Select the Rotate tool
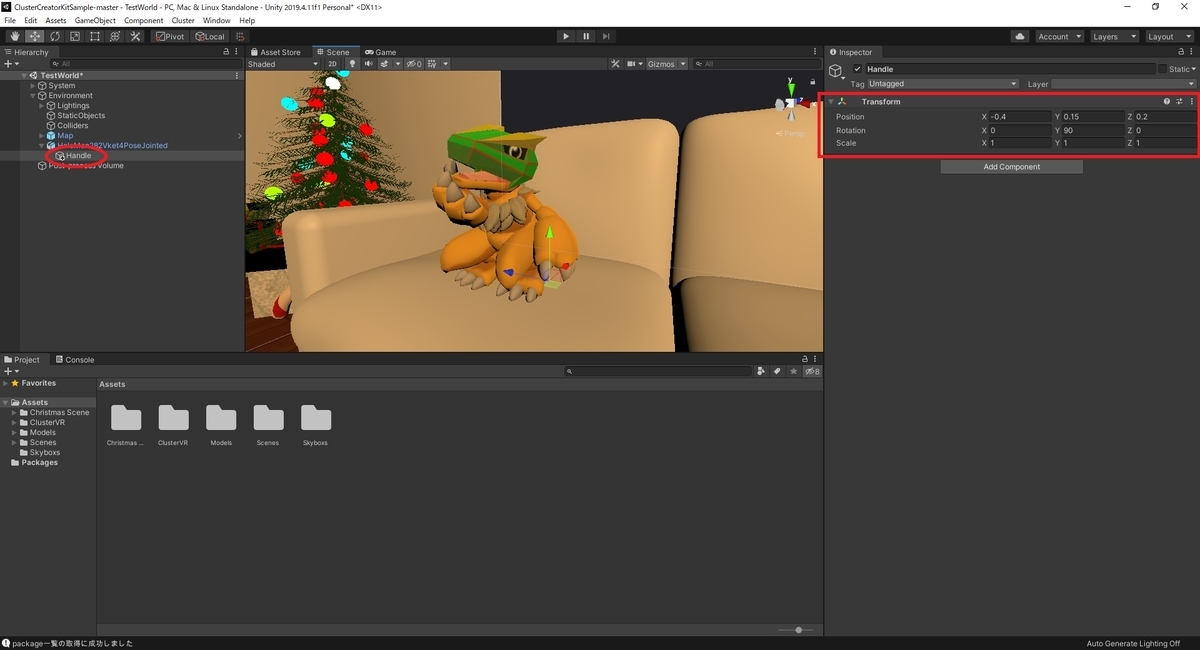The image size is (1200, 650). (x=54, y=36)
